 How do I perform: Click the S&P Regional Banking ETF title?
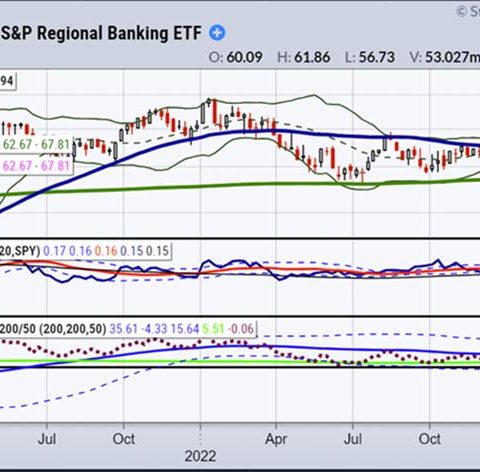click(x=101, y=33)
